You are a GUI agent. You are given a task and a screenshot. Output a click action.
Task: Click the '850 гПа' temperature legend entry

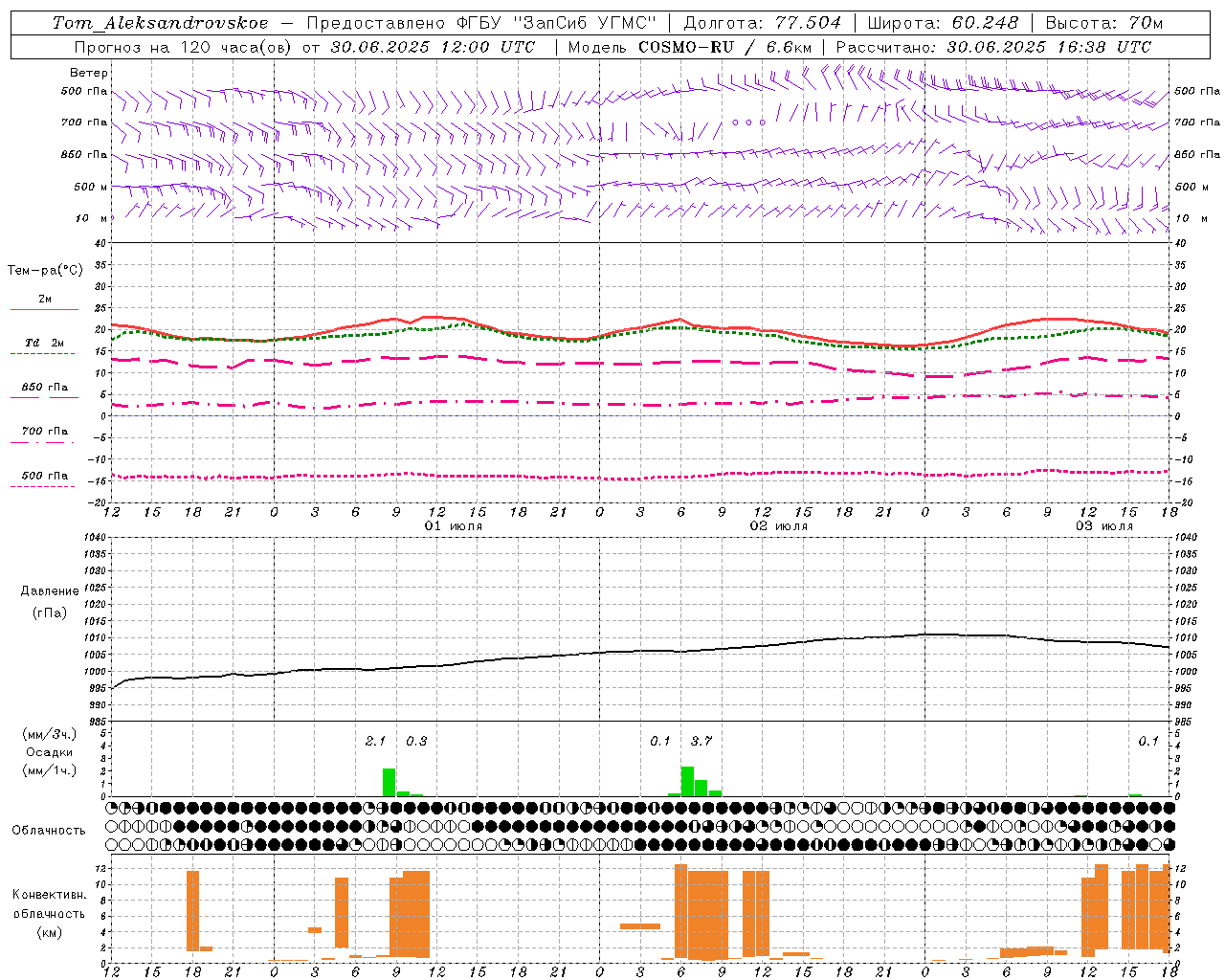click(x=45, y=388)
